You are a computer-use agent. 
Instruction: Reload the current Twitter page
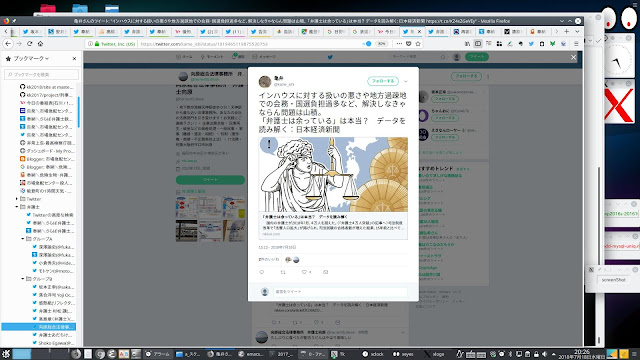(30, 44)
